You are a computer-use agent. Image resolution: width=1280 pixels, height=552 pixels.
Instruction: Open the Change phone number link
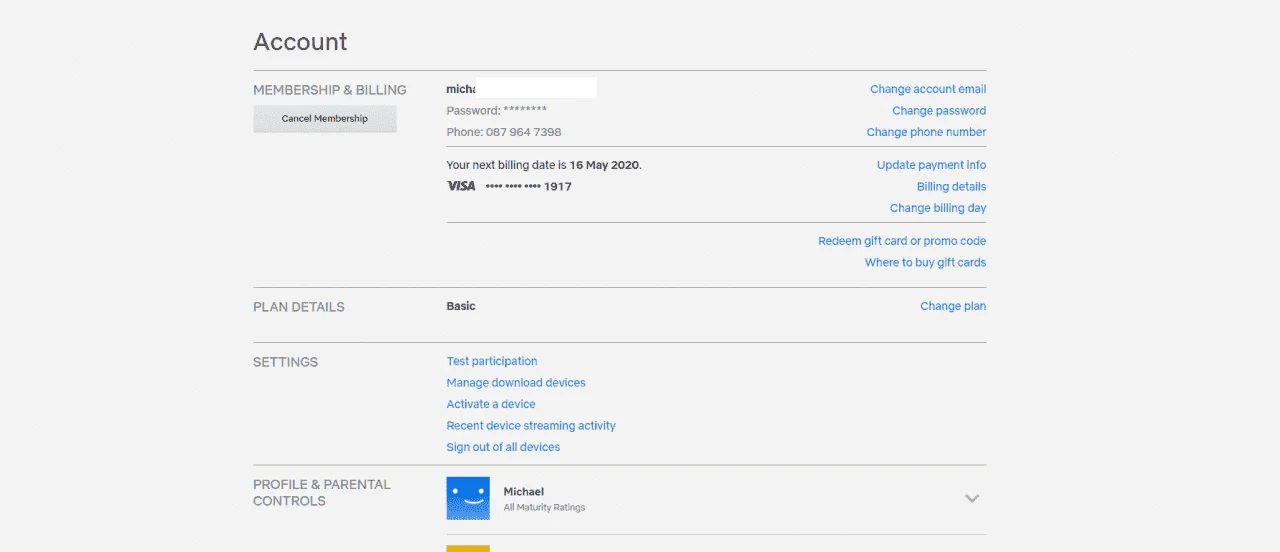[x=926, y=132]
